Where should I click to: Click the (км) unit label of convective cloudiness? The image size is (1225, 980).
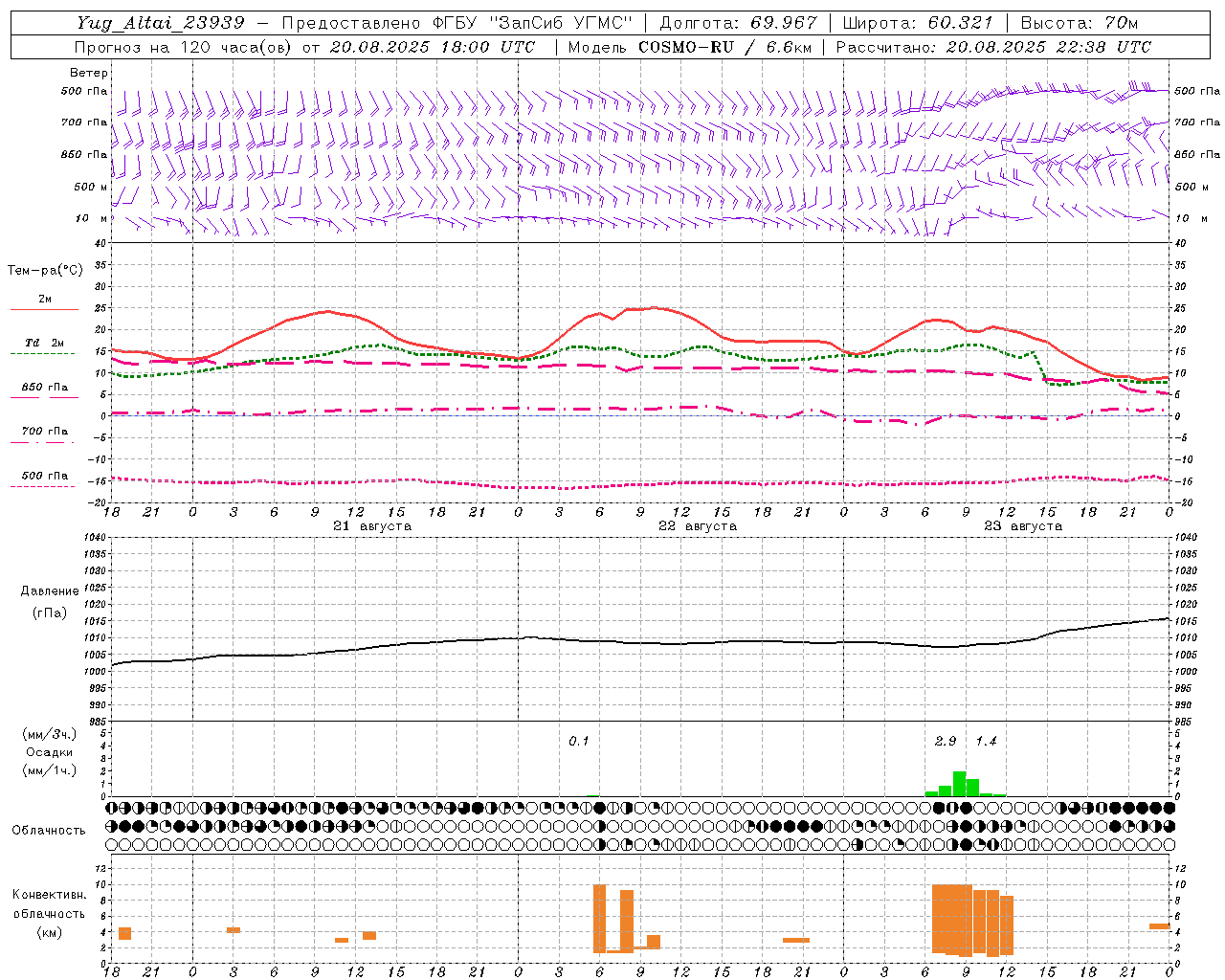tap(49, 931)
